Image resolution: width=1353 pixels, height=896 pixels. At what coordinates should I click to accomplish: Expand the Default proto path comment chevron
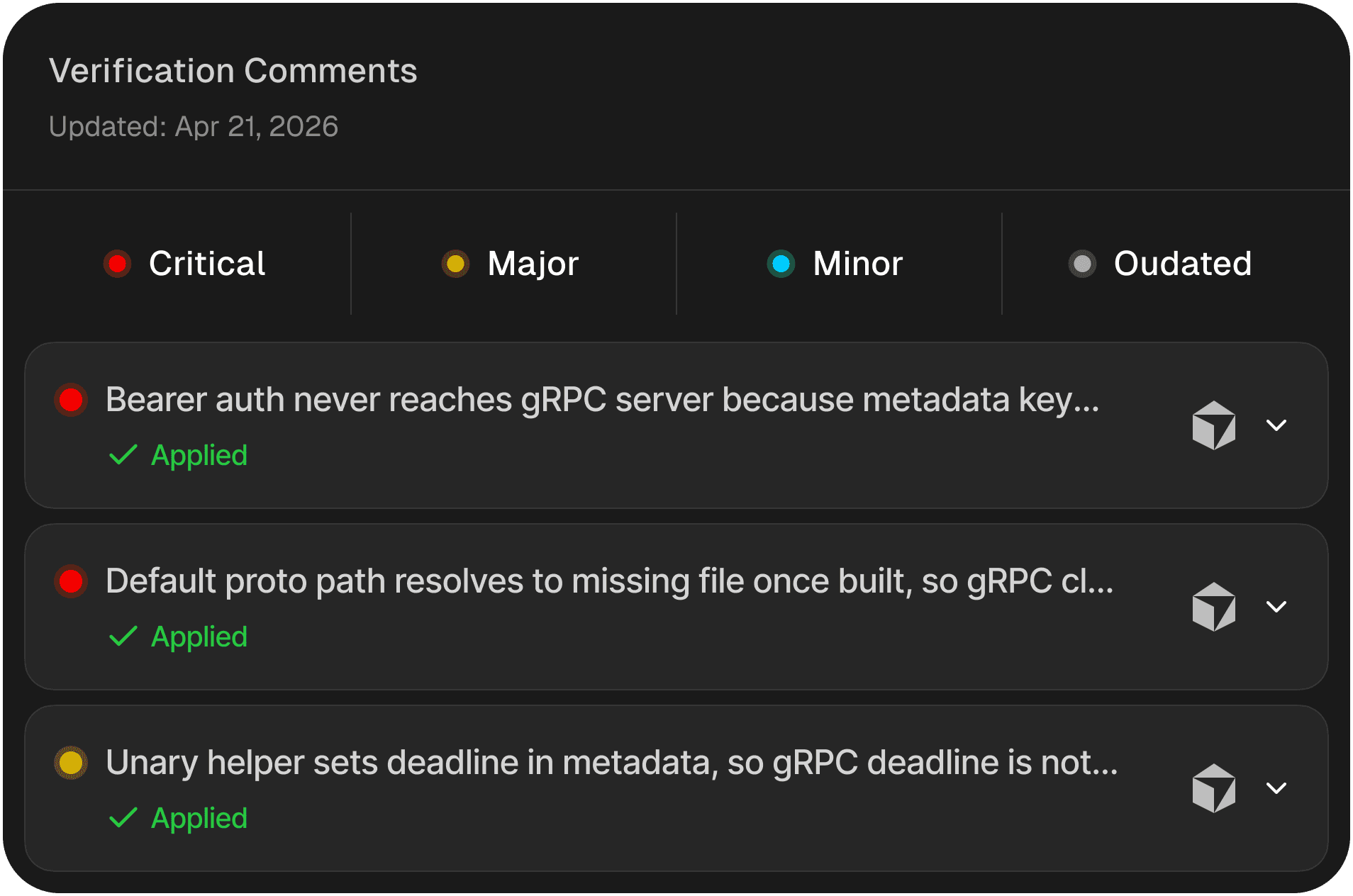(1276, 607)
